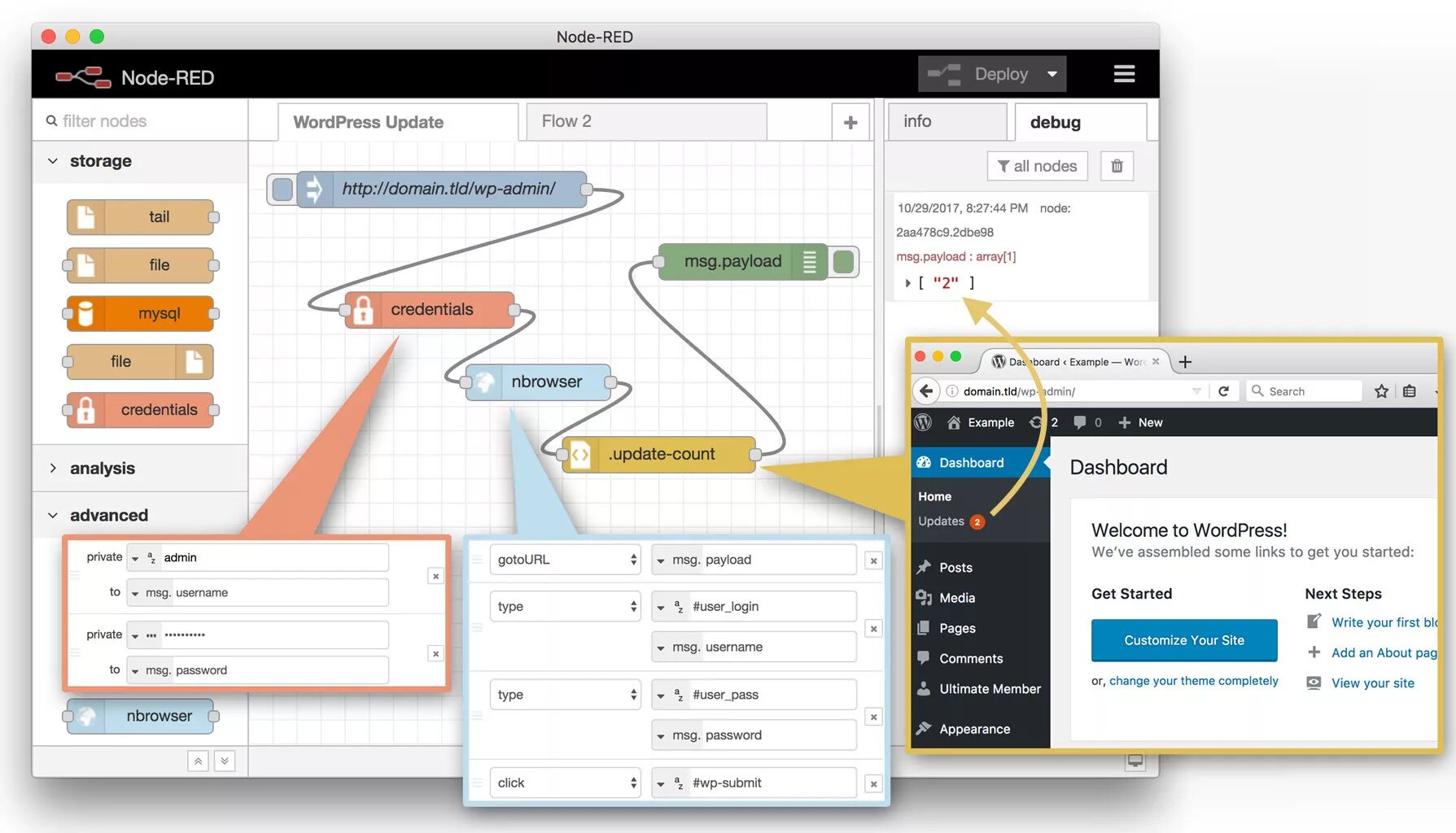The width and height of the screenshot is (1456, 833).
Task: Open the type dropdown for #user_login
Action: coord(565,607)
